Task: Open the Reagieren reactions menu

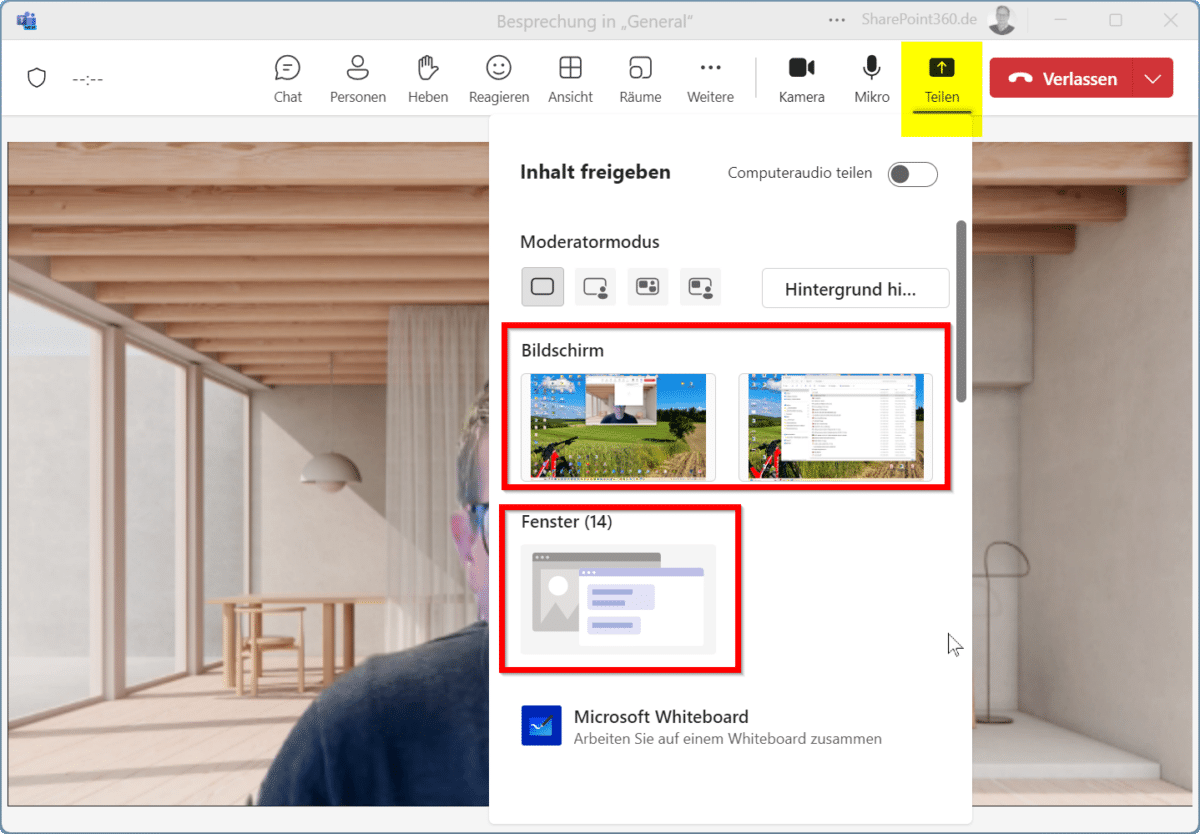Action: 499,79
